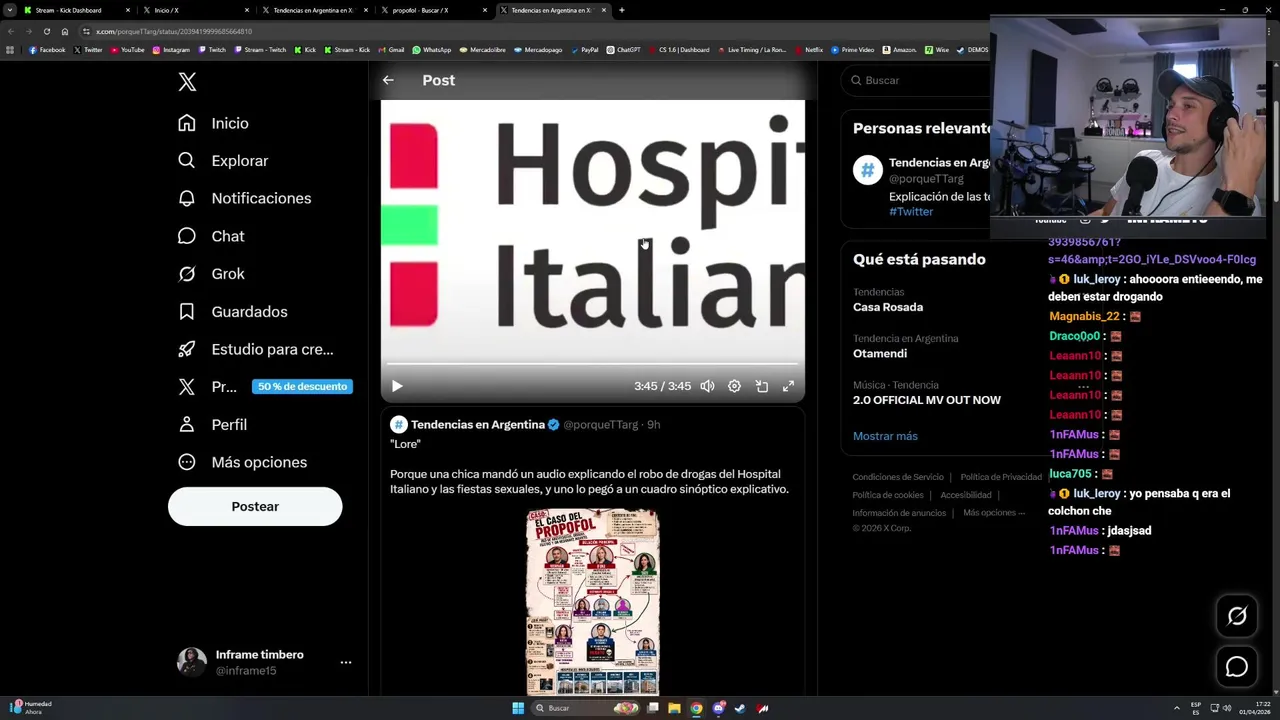Screen dimensions: 1280x720
Task: Mute the video volume
Action: tap(708, 386)
